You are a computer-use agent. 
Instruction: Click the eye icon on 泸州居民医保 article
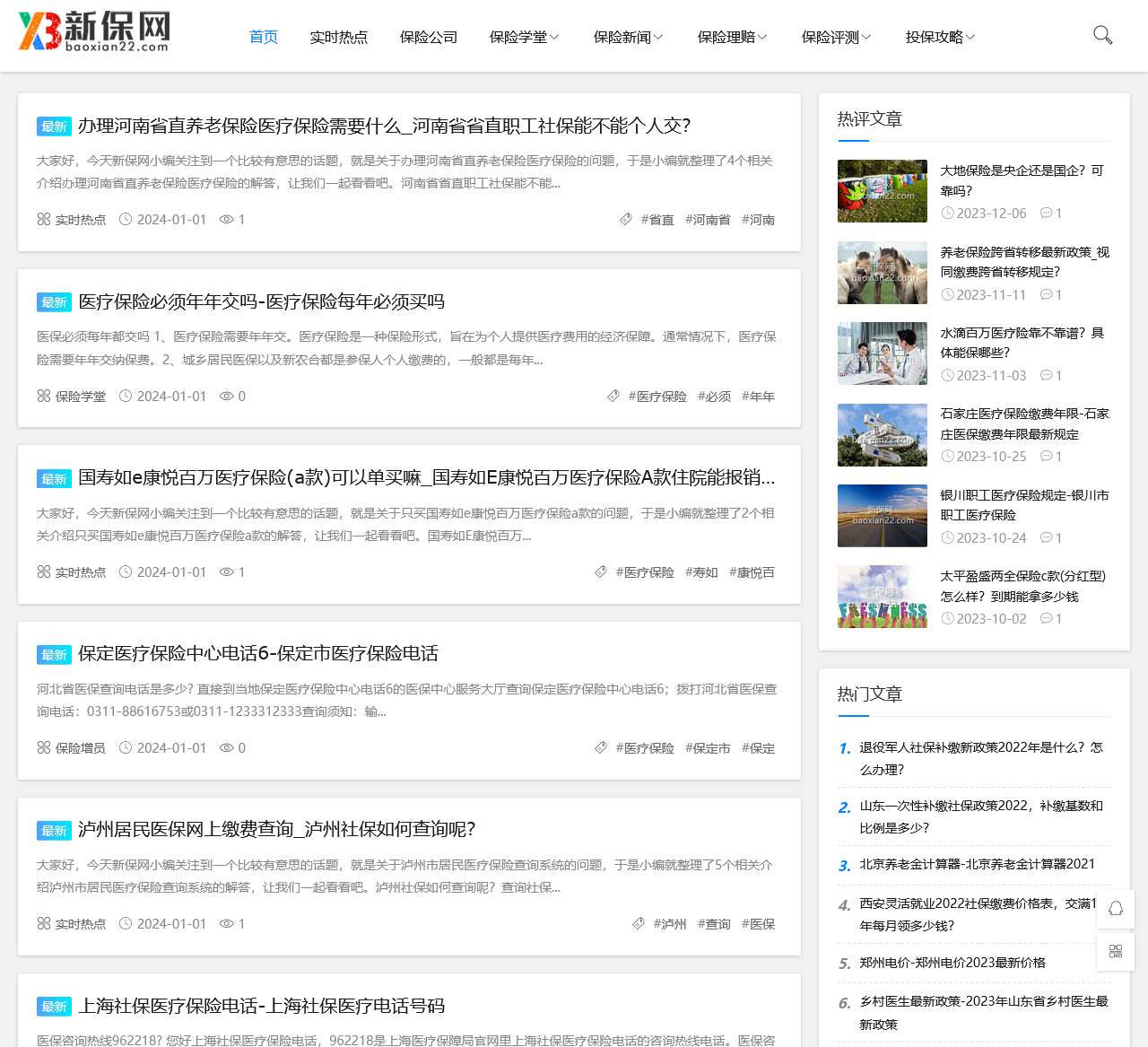(x=227, y=923)
